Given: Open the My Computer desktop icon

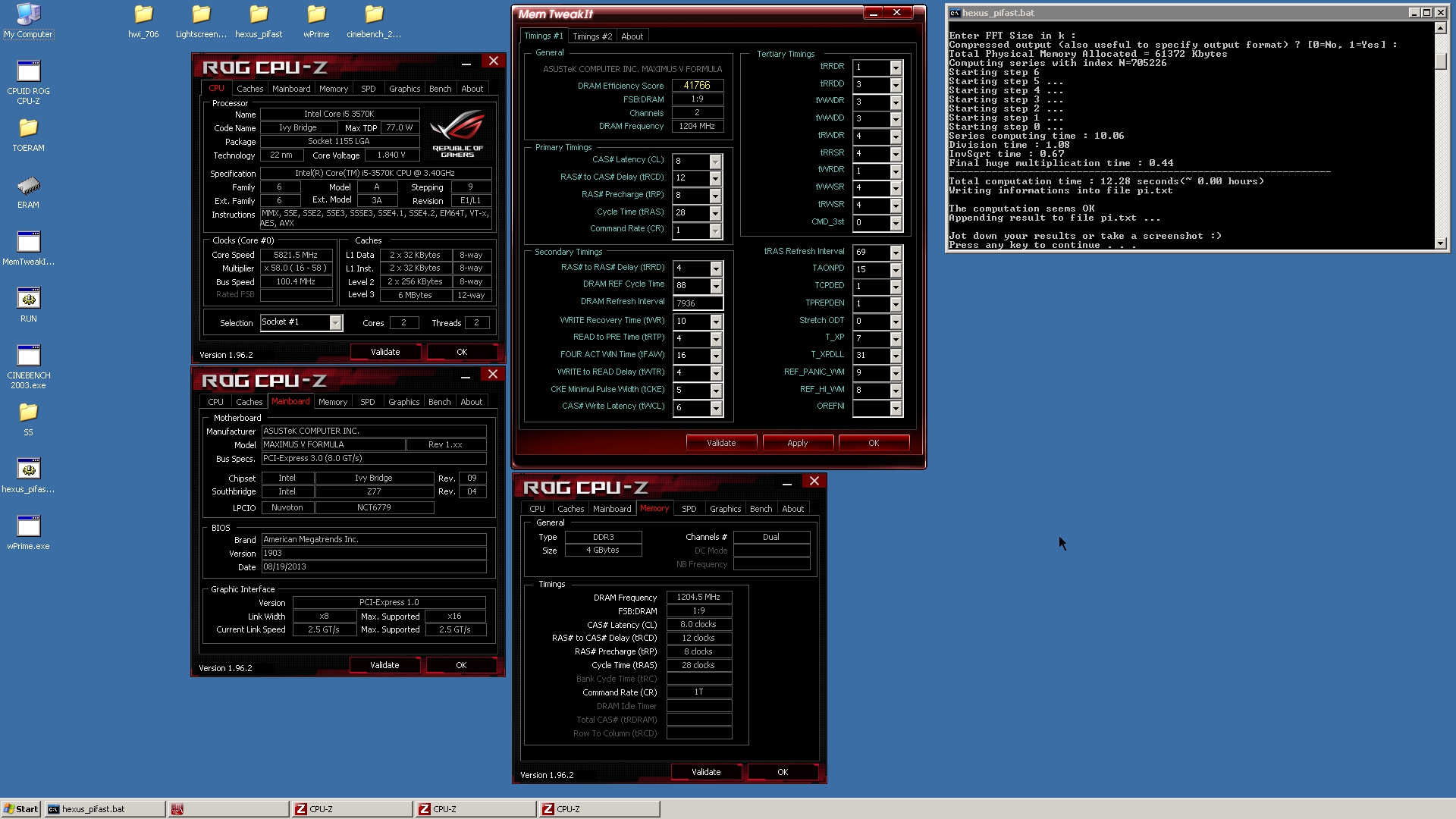Looking at the screenshot, I should click(x=28, y=20).
